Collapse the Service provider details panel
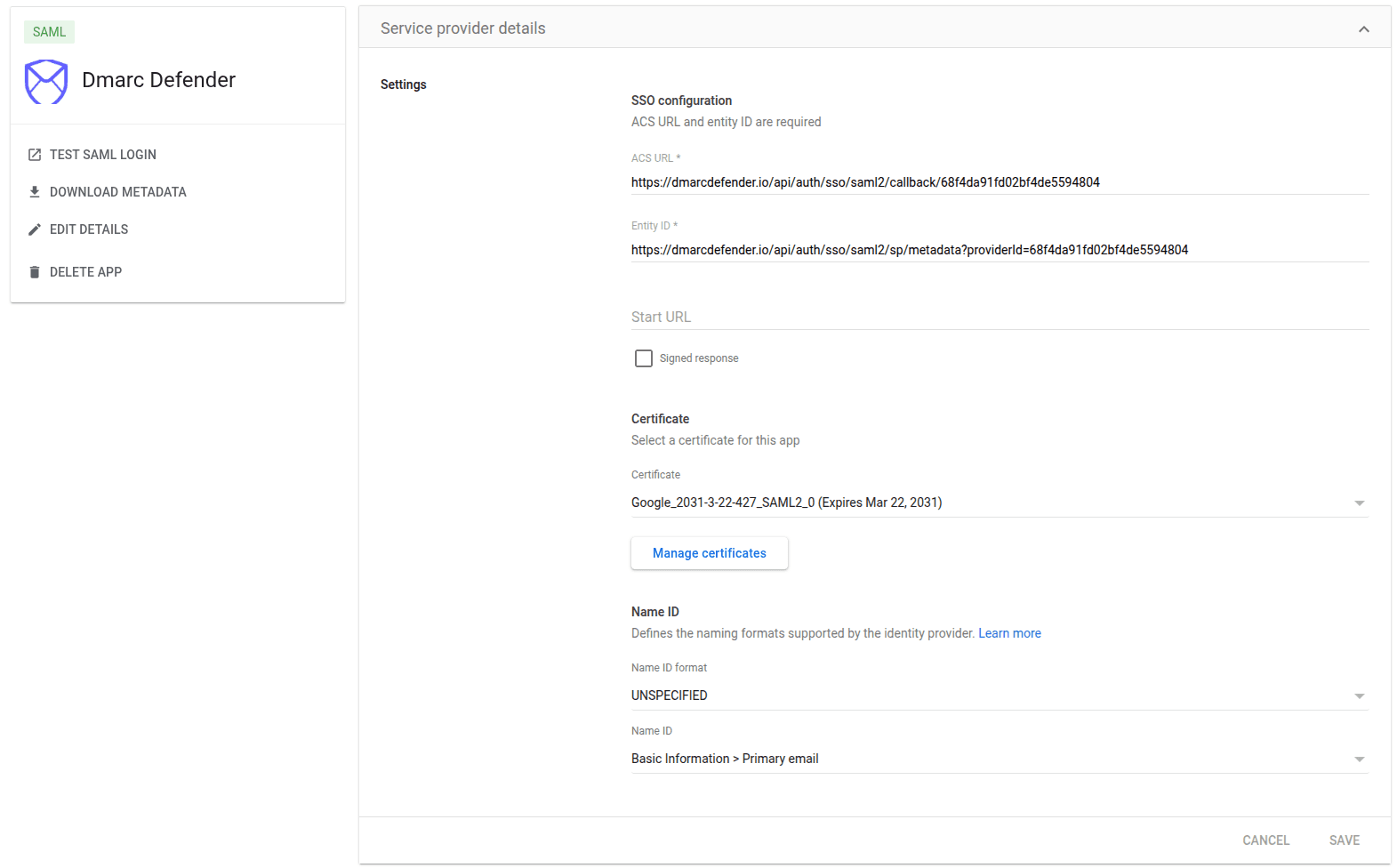 coord(1363,29)
